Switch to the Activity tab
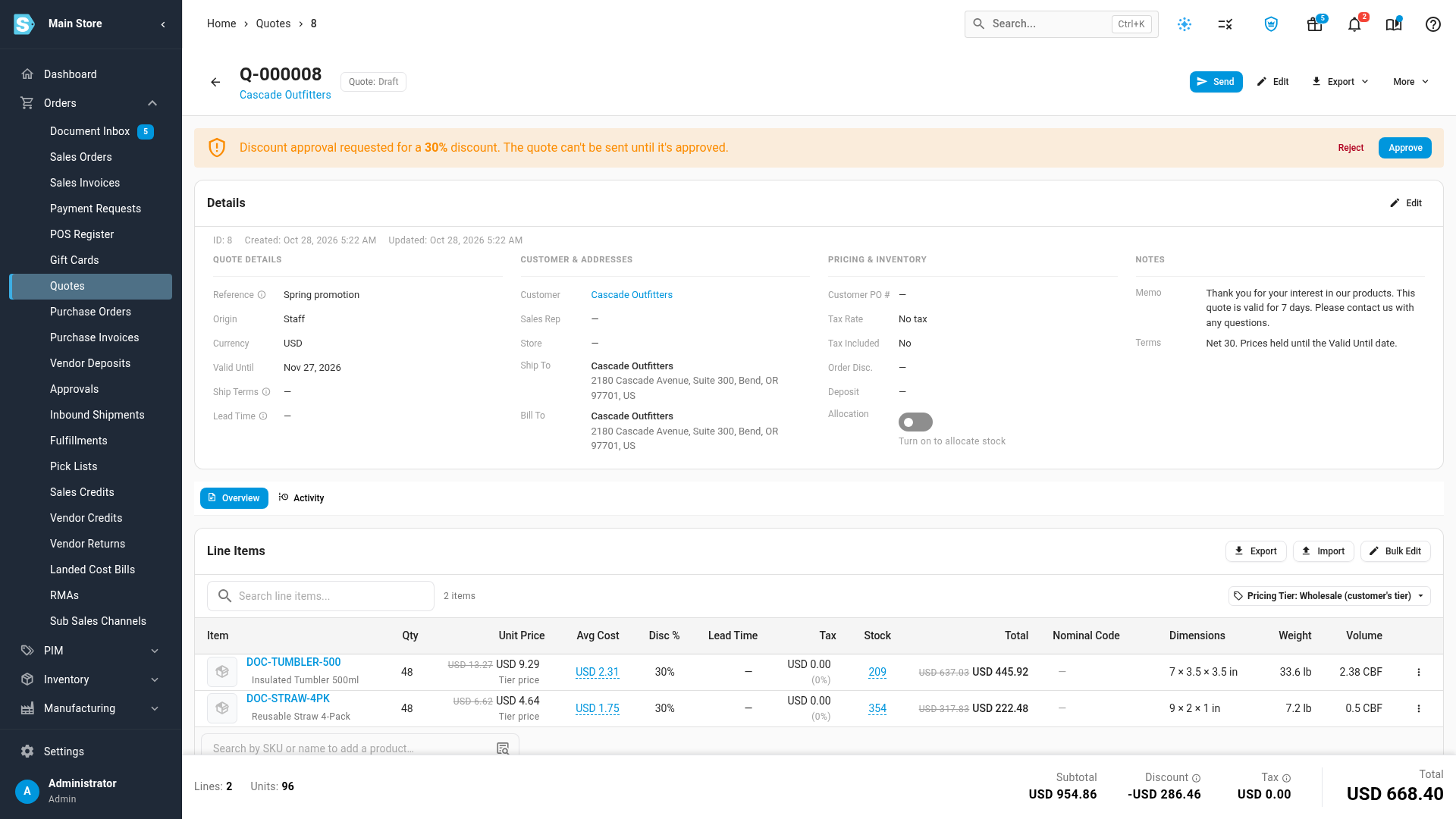Screen dimensions: 1456x819 click(x=301, y=498)
